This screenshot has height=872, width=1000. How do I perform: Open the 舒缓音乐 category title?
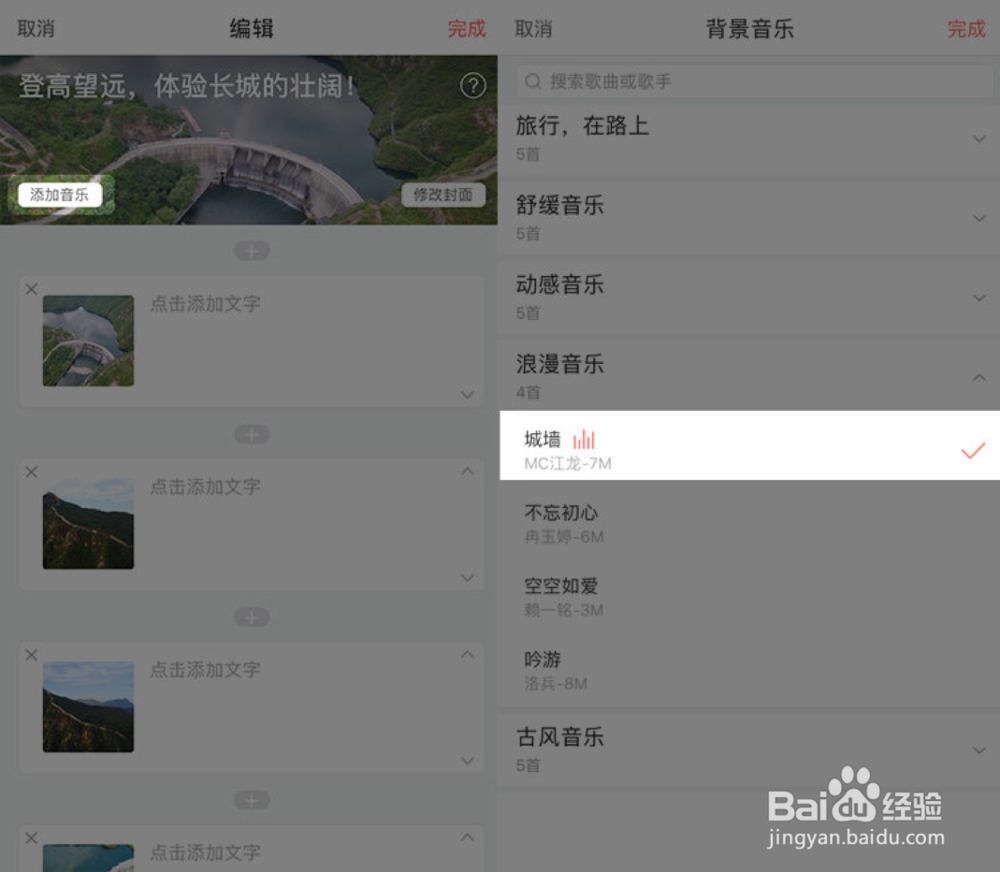pos(559,205)
